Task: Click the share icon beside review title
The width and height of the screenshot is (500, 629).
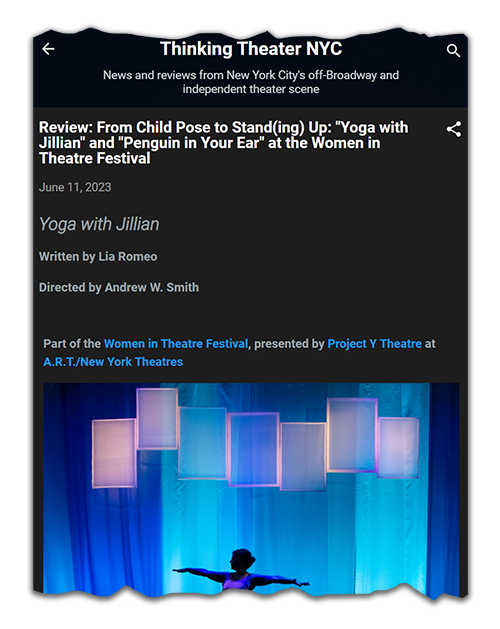Action: pos(454,129)
